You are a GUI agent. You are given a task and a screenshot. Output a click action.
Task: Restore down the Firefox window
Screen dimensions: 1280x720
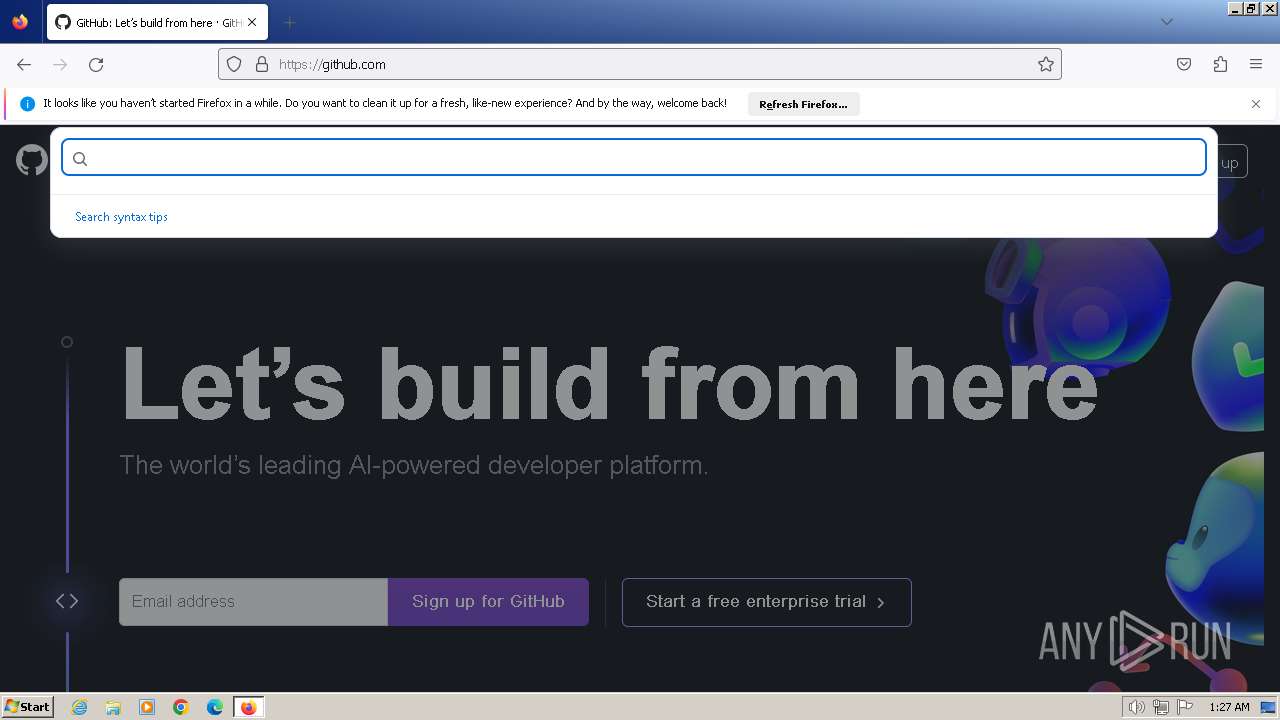click(1252, 8)
